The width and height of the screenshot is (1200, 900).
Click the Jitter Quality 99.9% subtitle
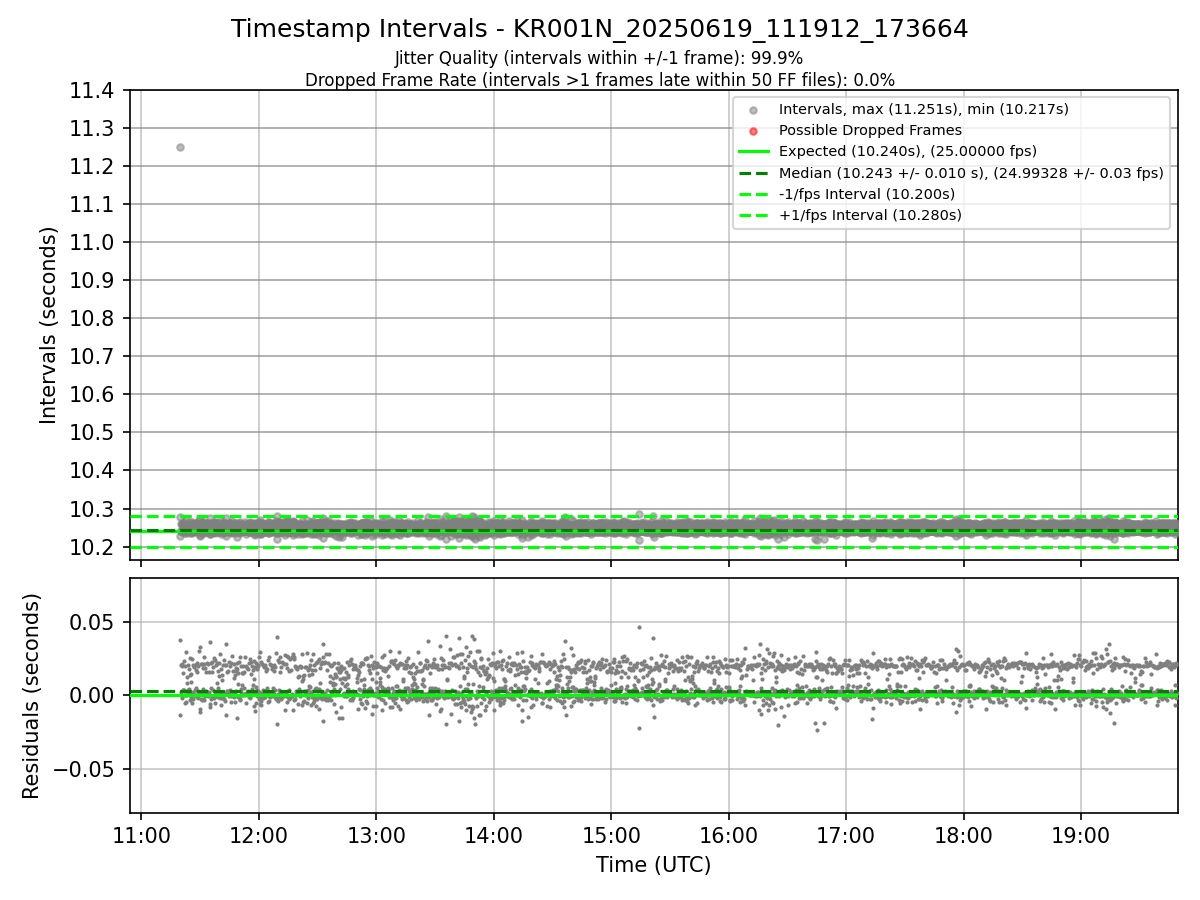(599, 58)
